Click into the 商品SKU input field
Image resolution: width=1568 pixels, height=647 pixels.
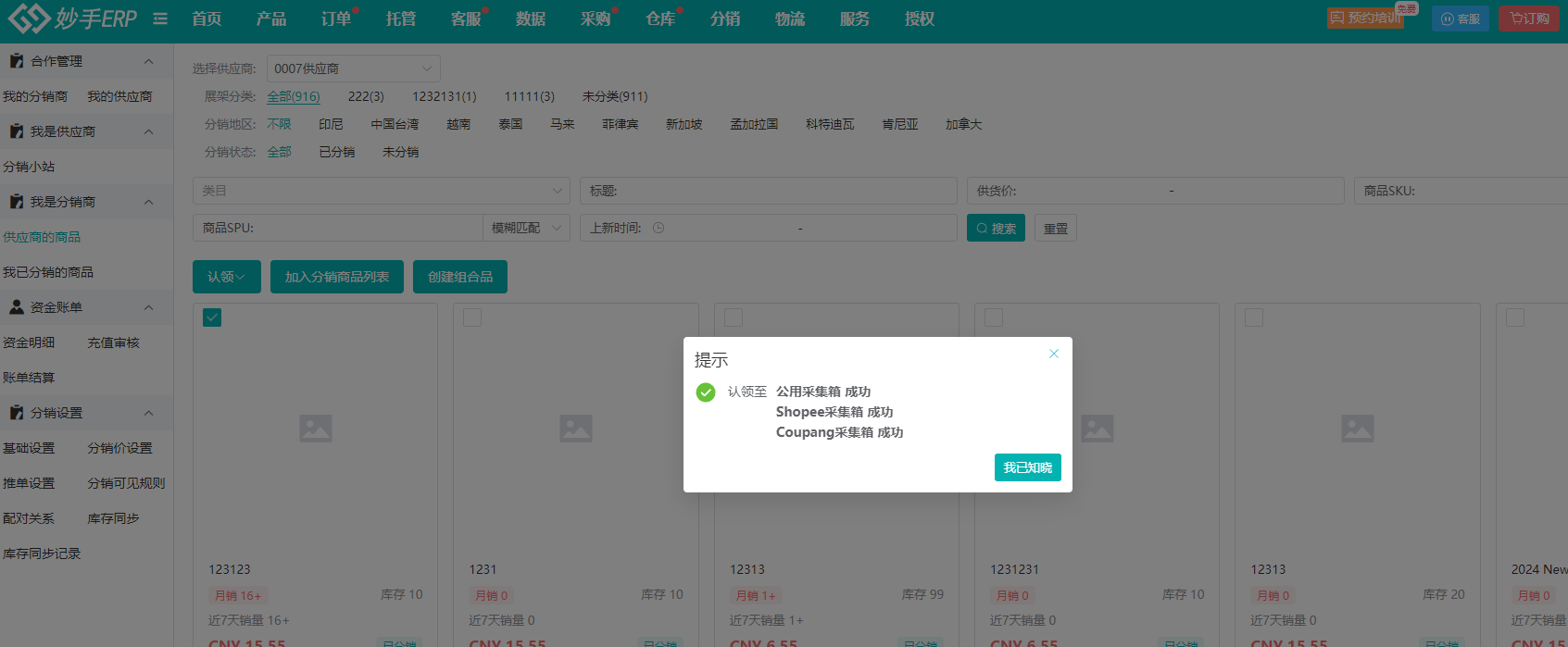tap(1461, 191)
